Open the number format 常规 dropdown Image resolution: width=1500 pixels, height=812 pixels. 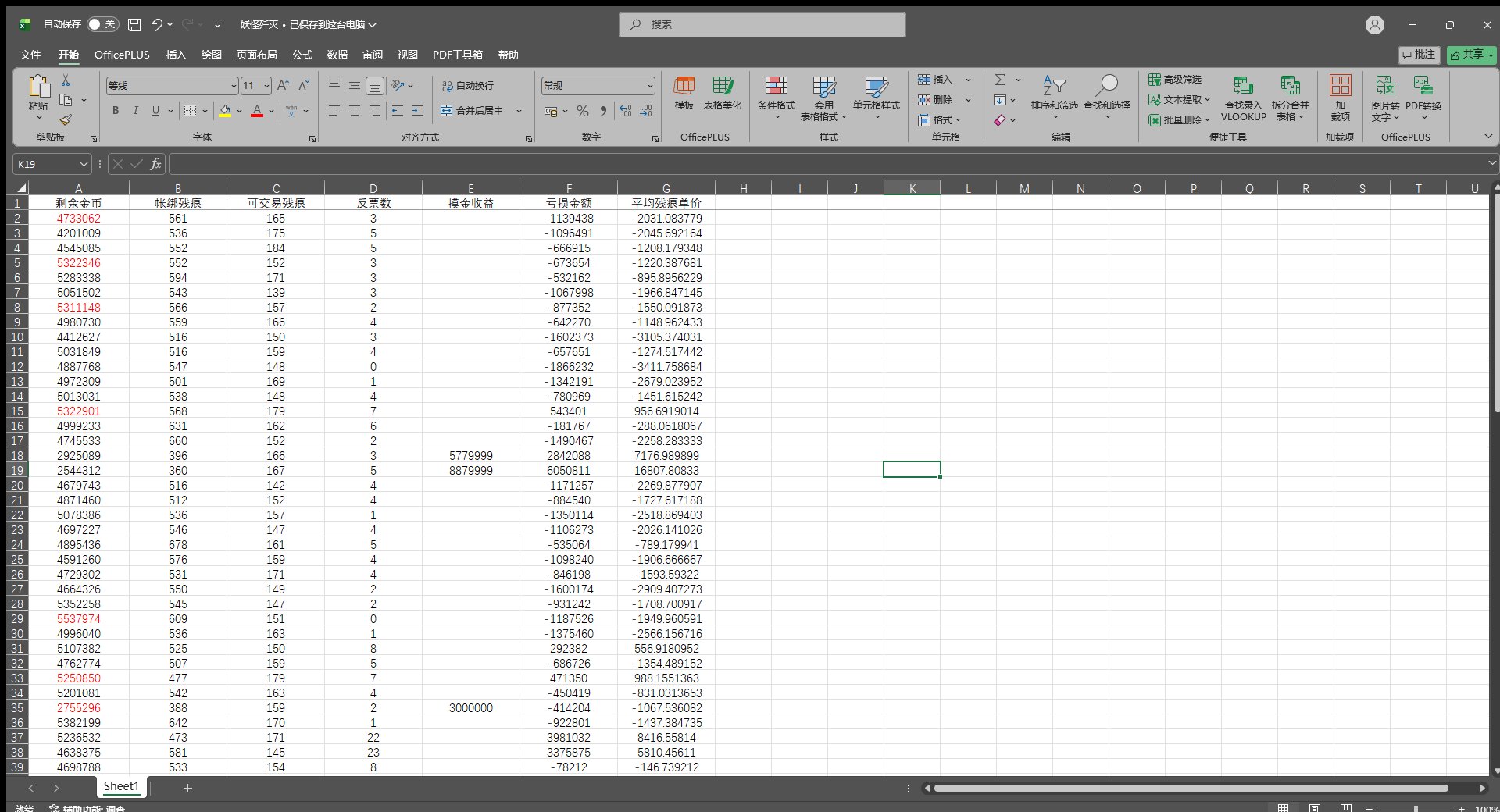pos(650,86)
